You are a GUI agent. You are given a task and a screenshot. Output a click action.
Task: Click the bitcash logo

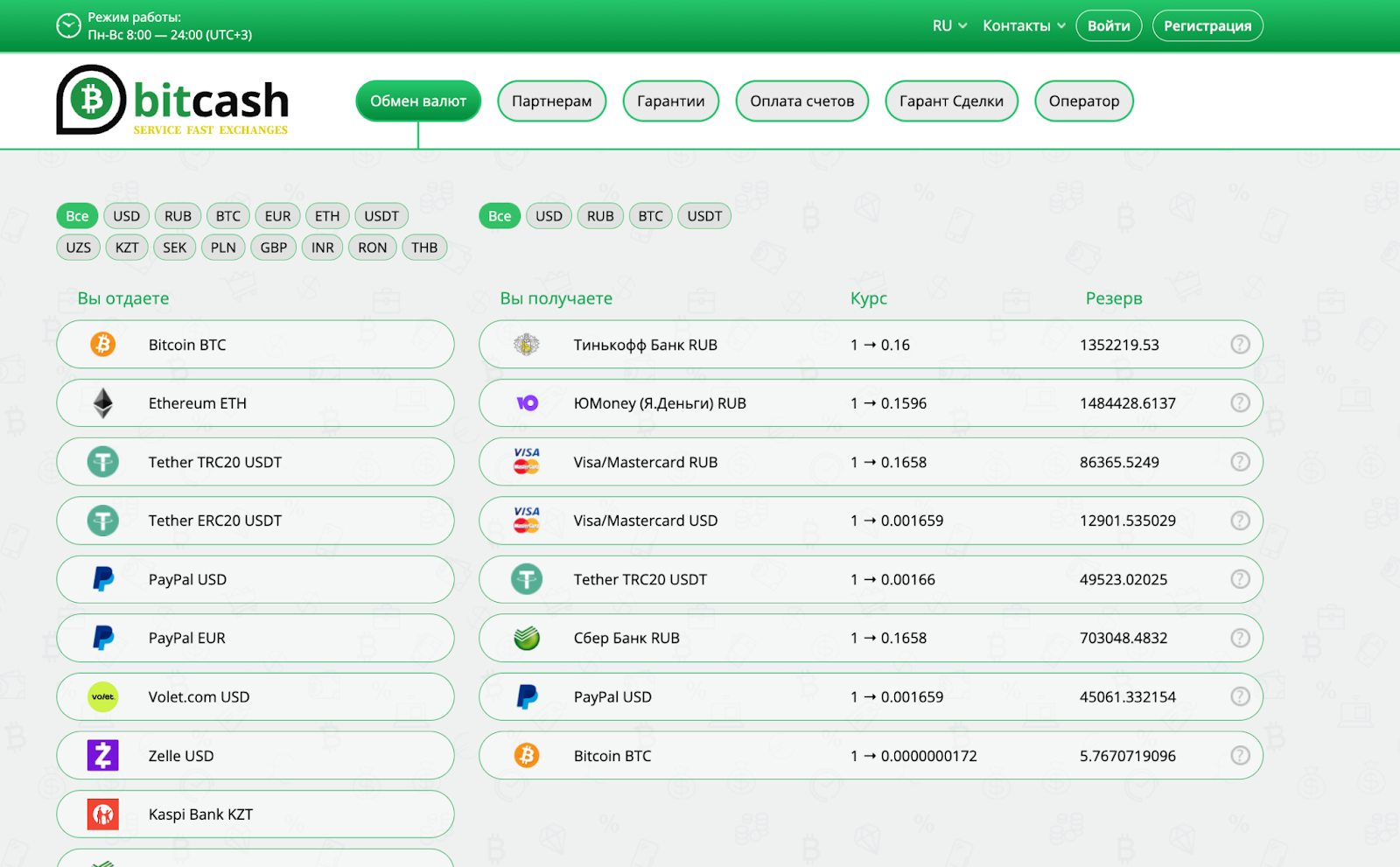pos(172,101)
